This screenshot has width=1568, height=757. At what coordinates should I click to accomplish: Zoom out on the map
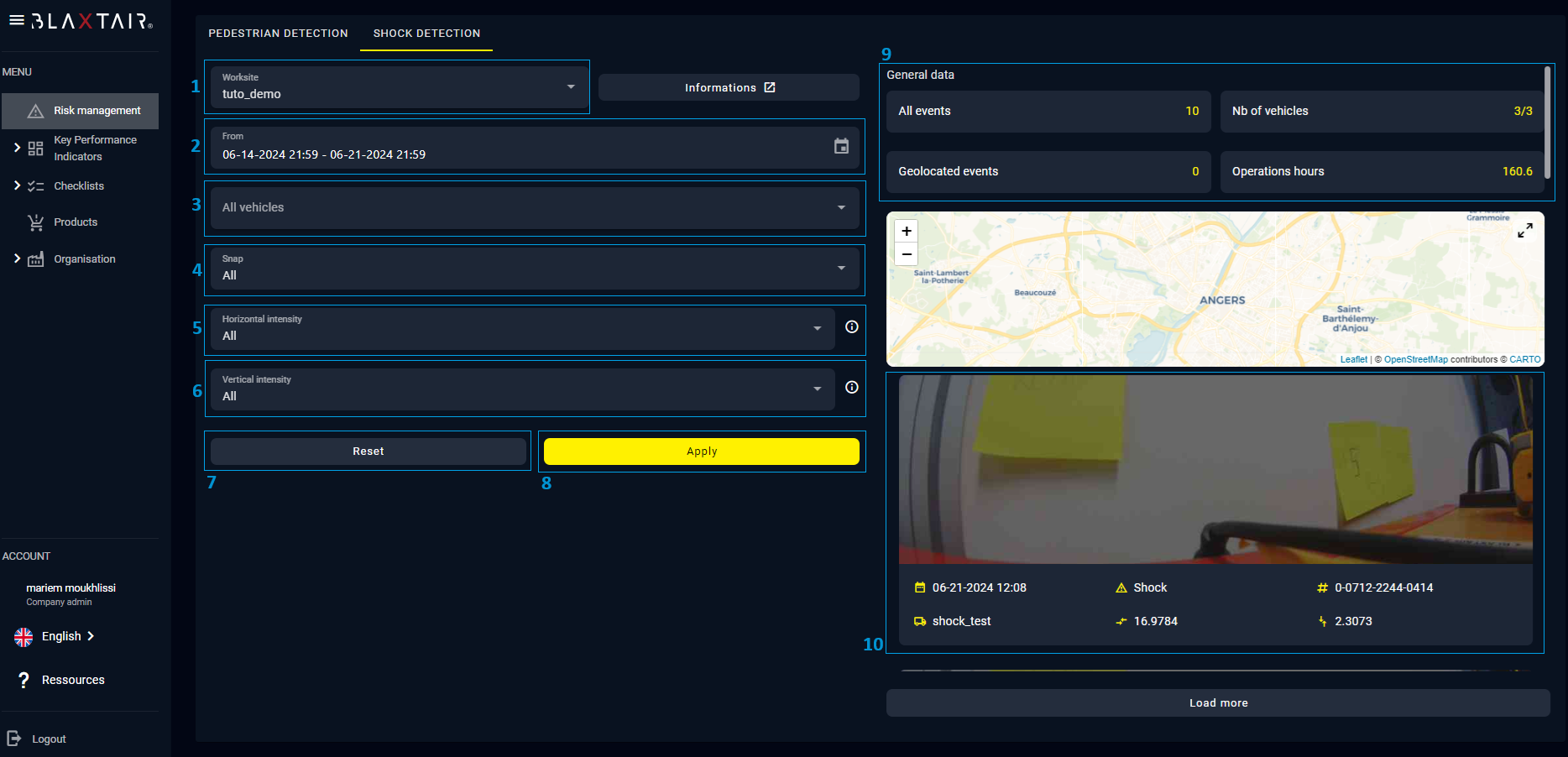[907, 254]
